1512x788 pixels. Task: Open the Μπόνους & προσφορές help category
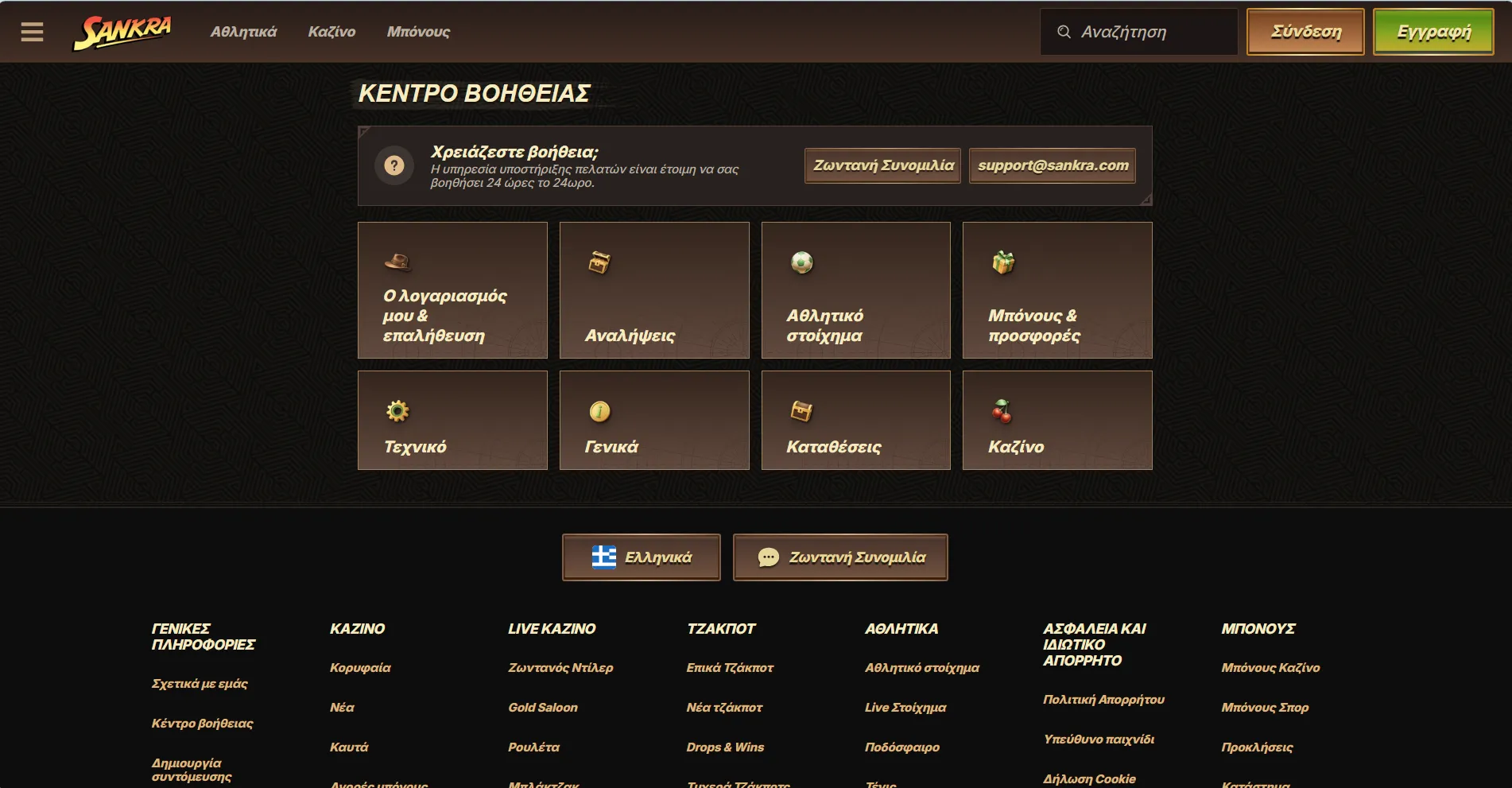click(x=1057, y=290)
